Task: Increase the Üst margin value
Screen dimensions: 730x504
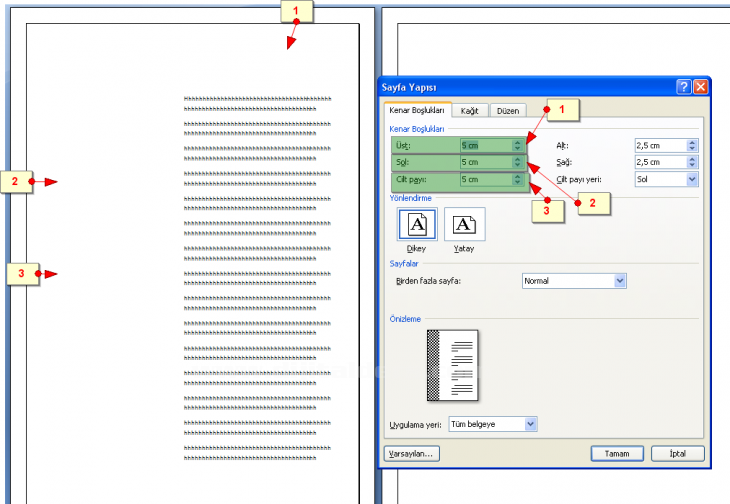Action: click(517, 142)
